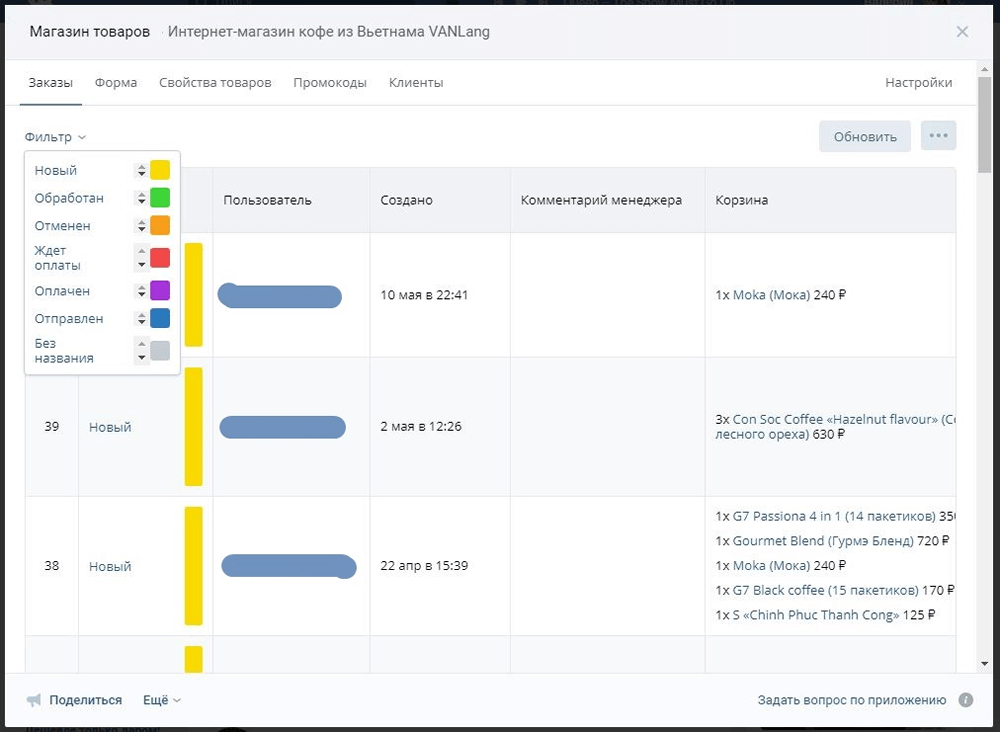Click Новый status of order 38
The width and height of the screenshot is (1000, 732).
click(110, 566)
